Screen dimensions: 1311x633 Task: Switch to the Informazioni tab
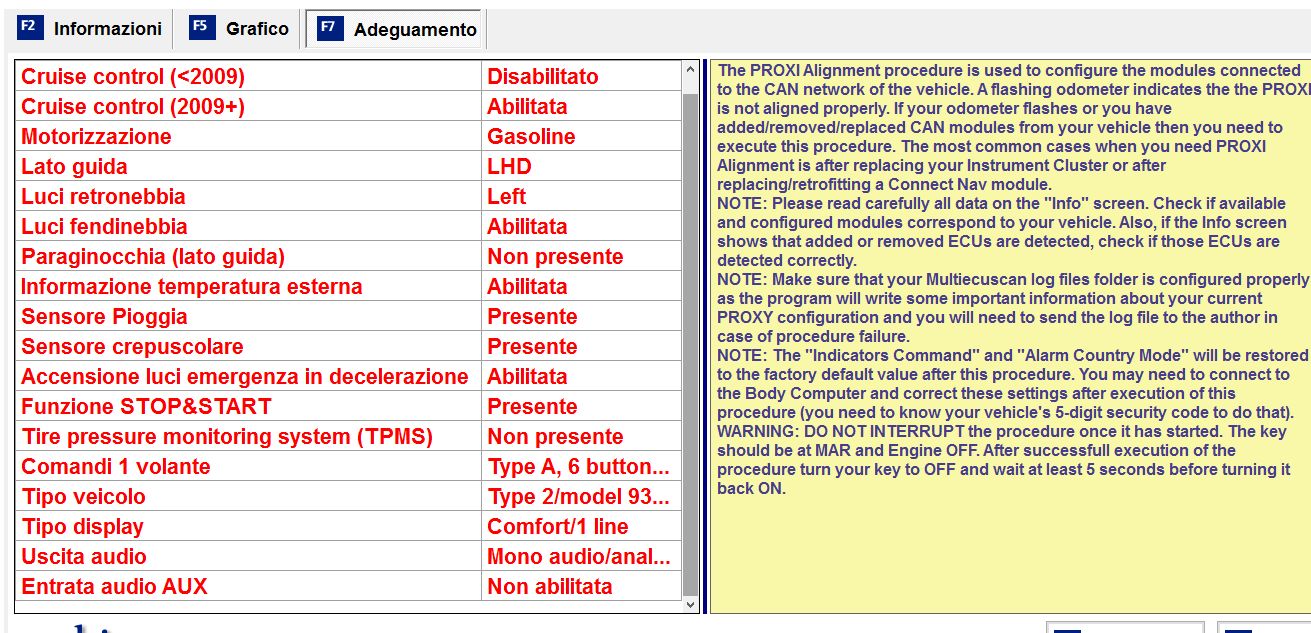(90, 28)
